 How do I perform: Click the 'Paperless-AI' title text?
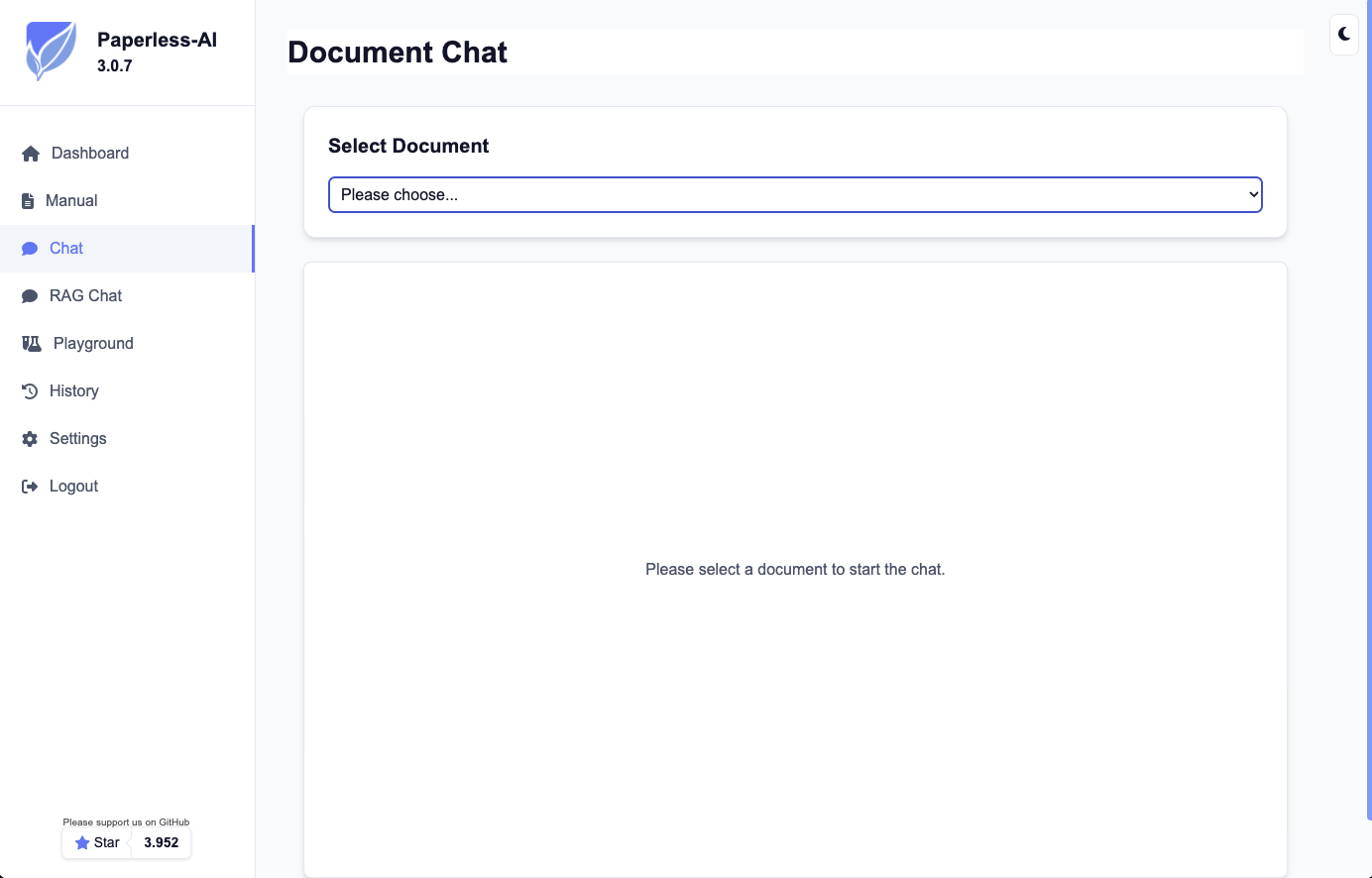point(157,41)
